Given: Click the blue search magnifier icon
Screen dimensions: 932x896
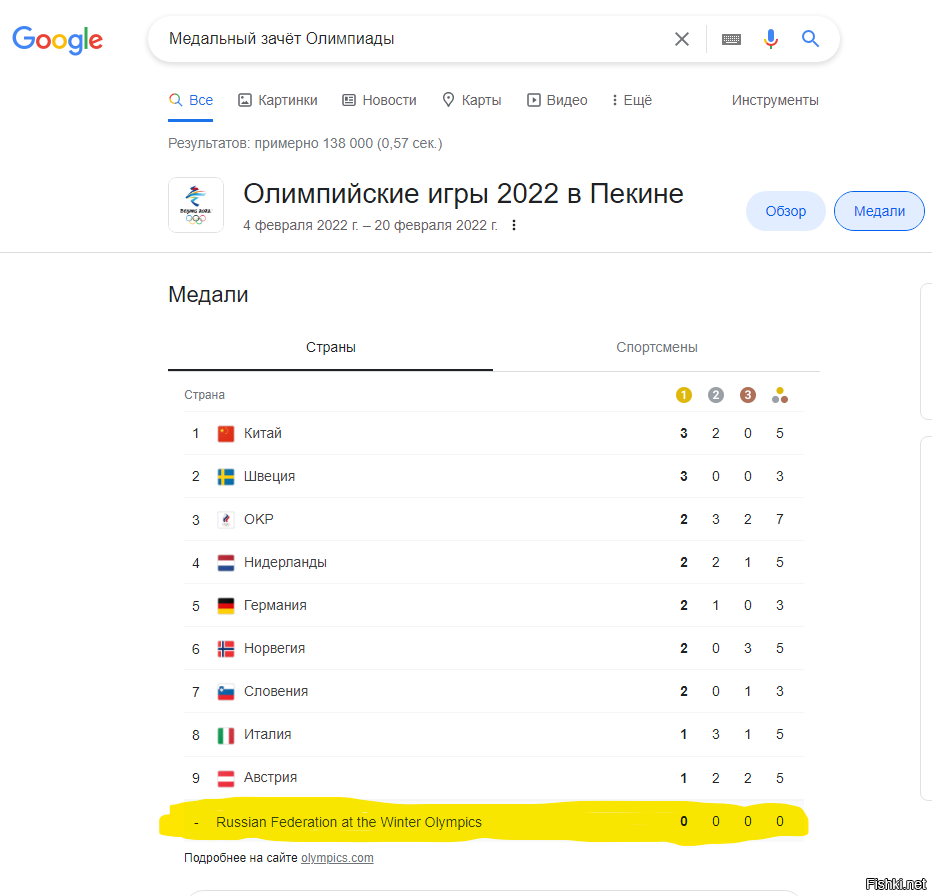Looking at the screenshot, I should 810,39.
